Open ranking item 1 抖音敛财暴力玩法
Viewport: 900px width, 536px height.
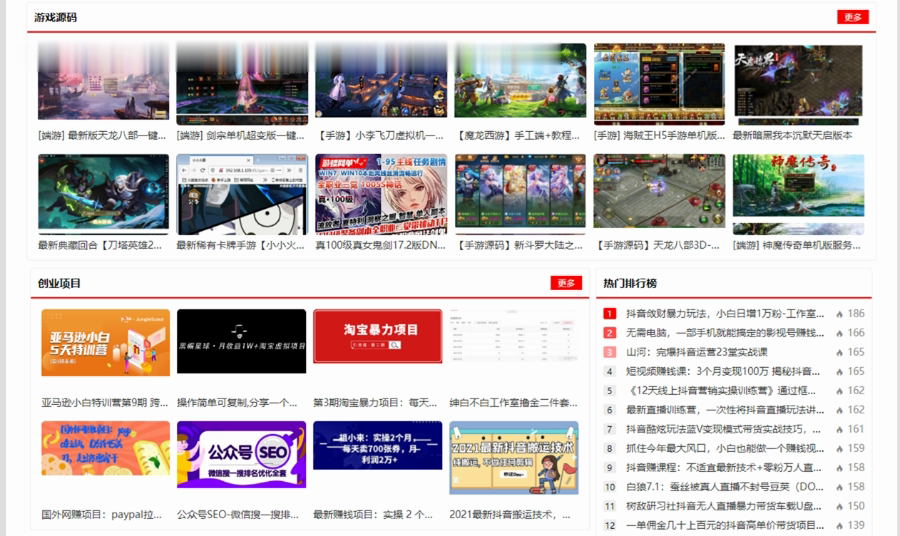(x=725, y=313)
